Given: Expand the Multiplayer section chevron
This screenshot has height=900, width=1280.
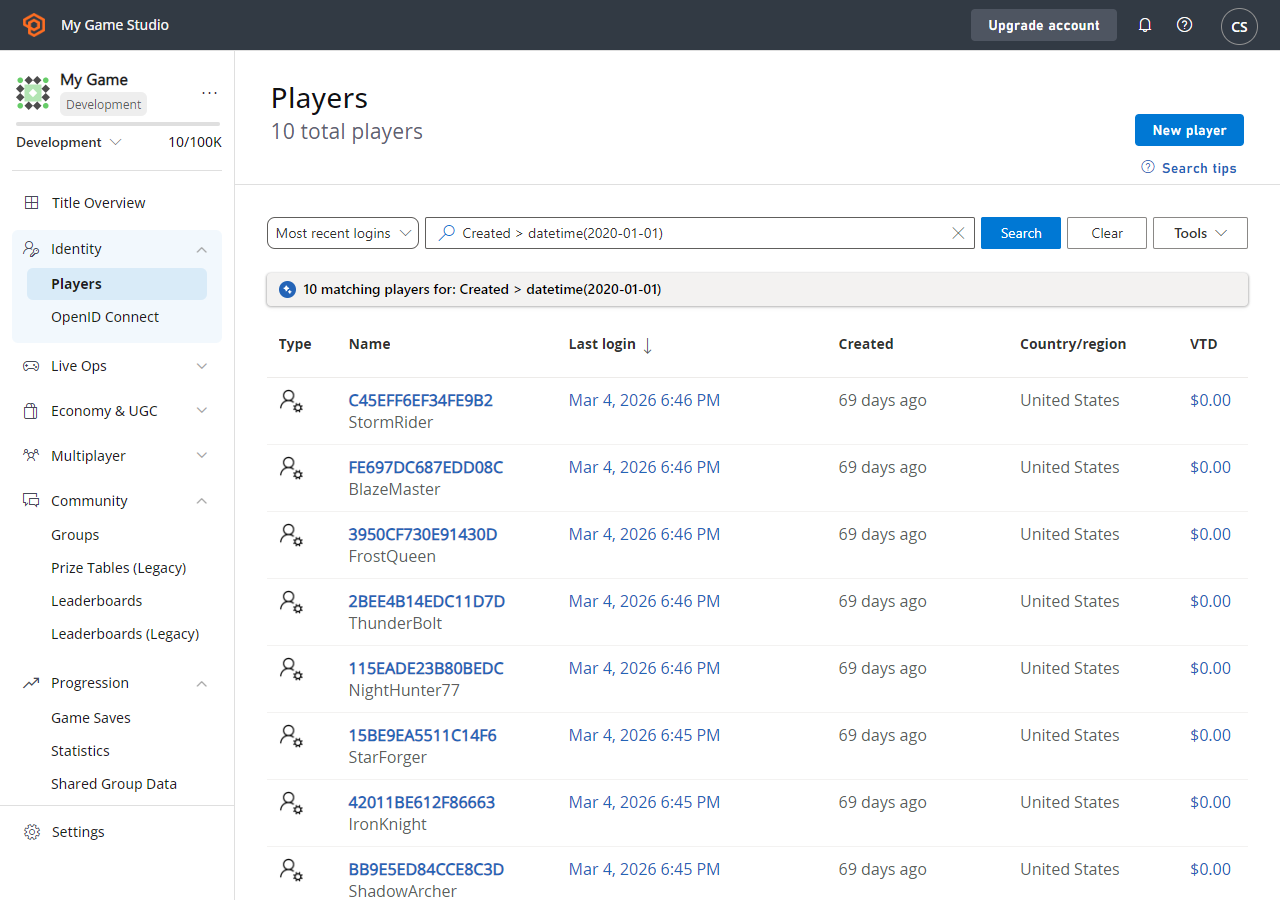Looking at the screenshot, I should click(x=202, y=456).
